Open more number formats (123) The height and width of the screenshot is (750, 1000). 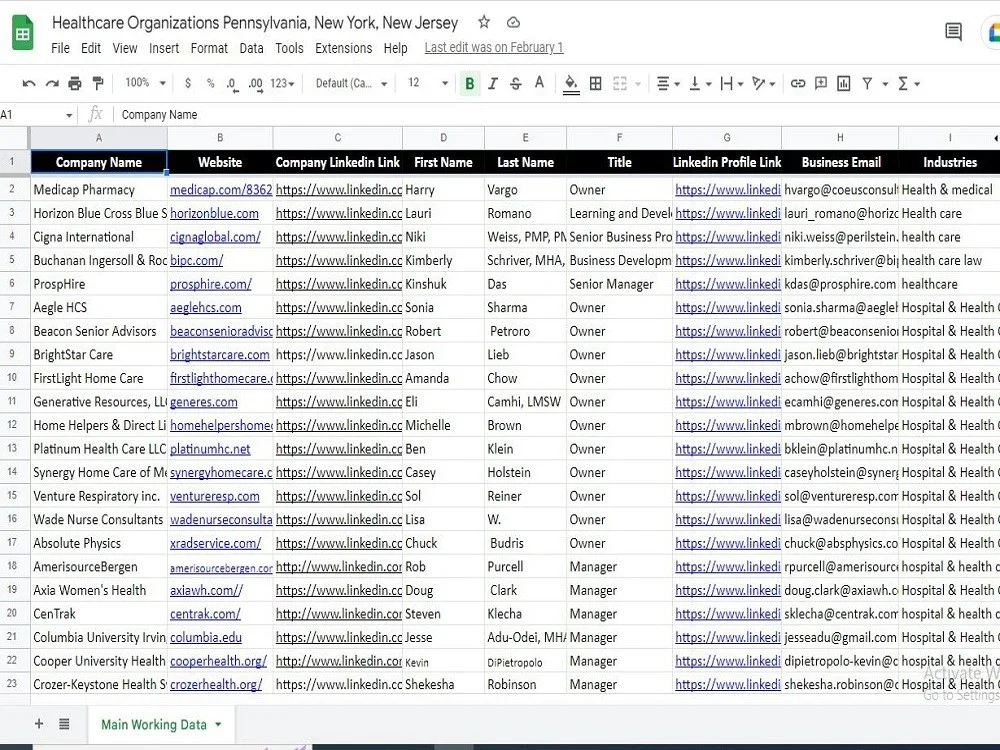pyautogui.click(x=282, y=84)
